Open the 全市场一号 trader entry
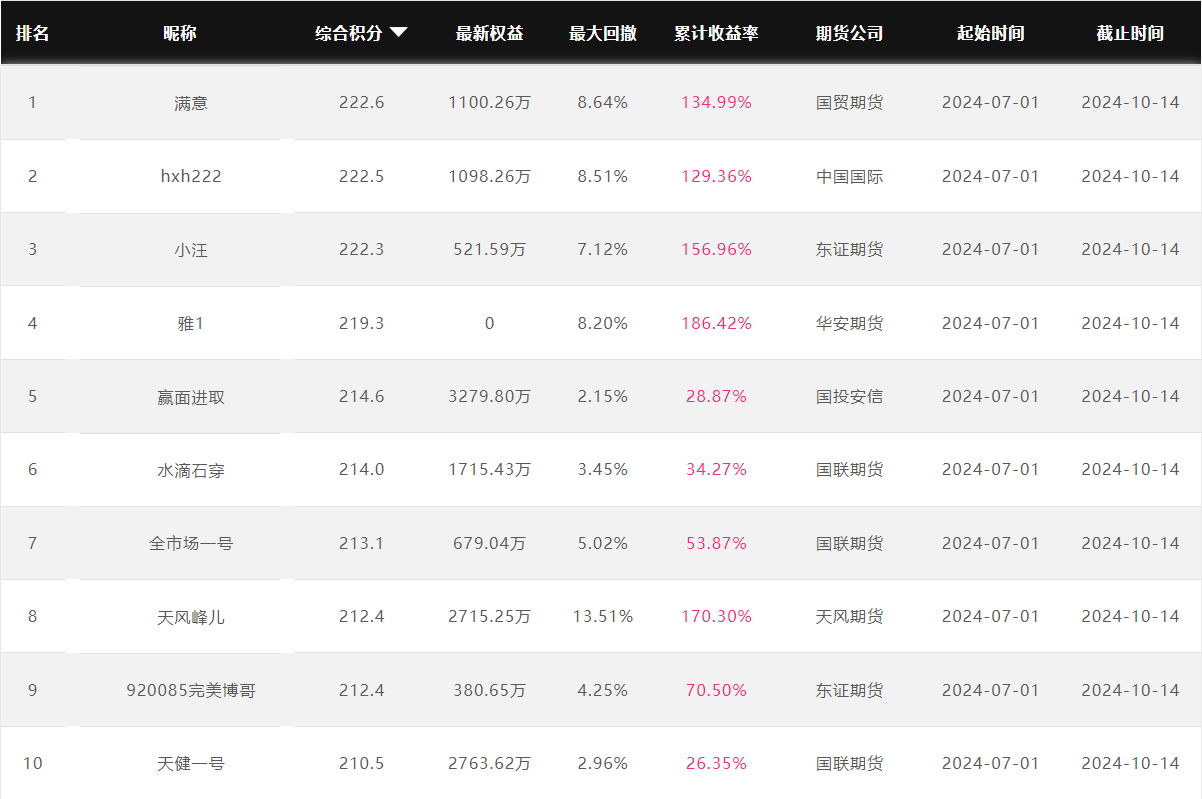The height and width of the screenshot is (799, 1202). [191, 544]
